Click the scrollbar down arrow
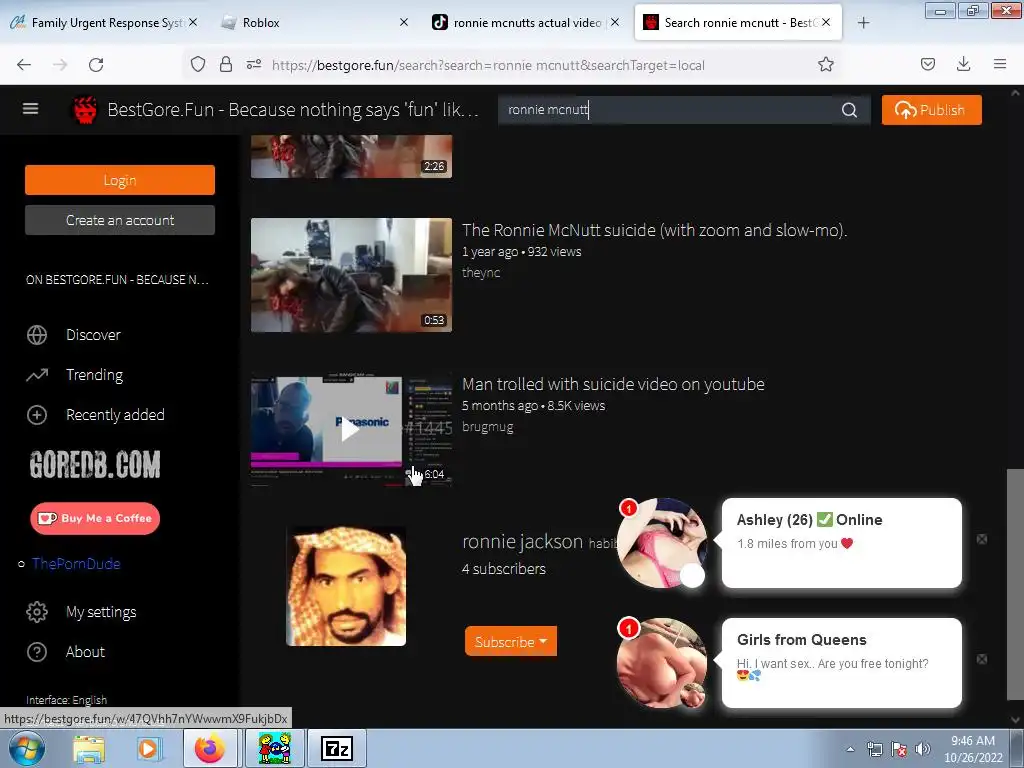The width and height of the screenshot is (1024, 768). [1016, 720]
